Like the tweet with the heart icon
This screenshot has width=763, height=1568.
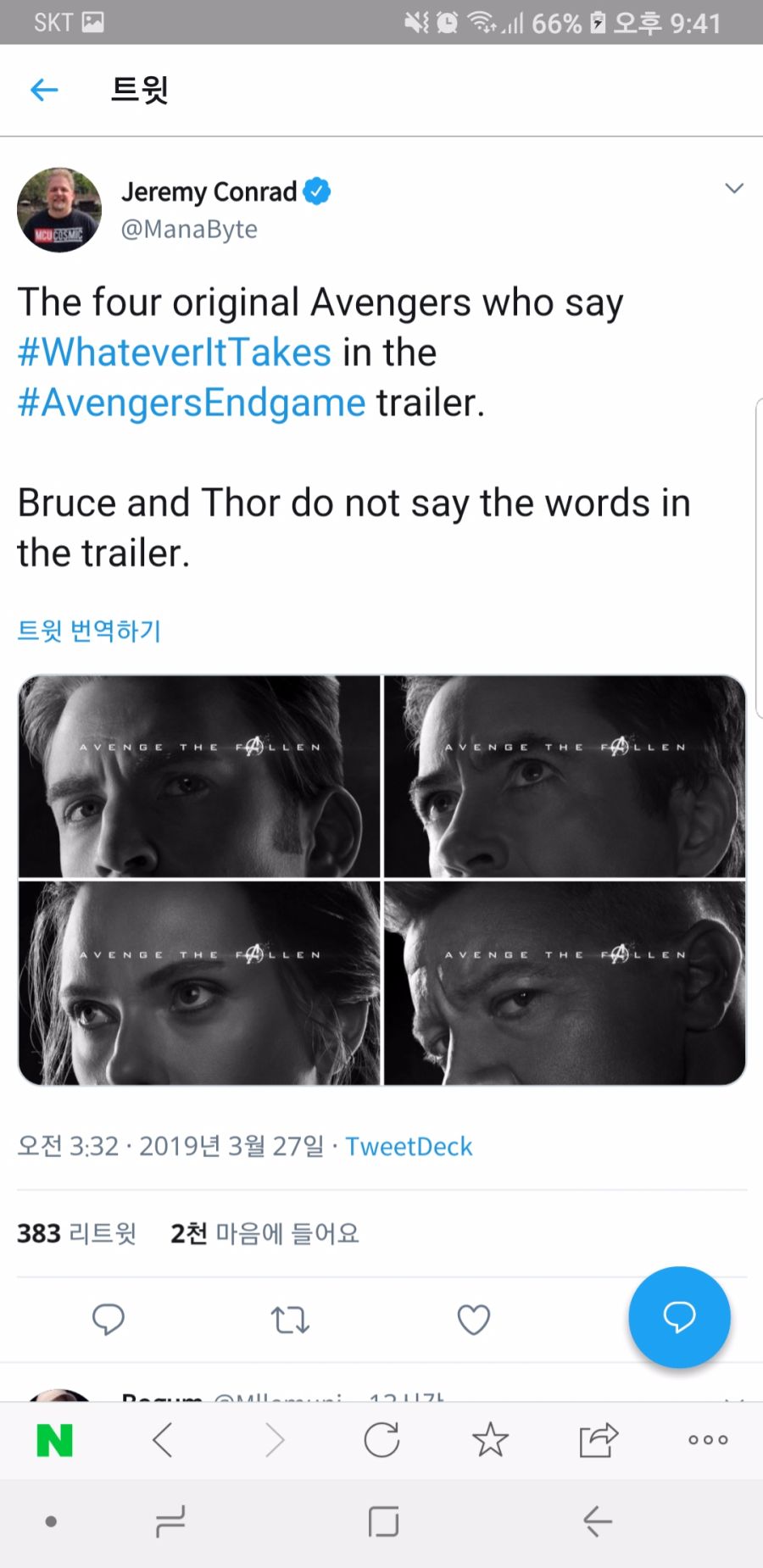pos(473,1320)
